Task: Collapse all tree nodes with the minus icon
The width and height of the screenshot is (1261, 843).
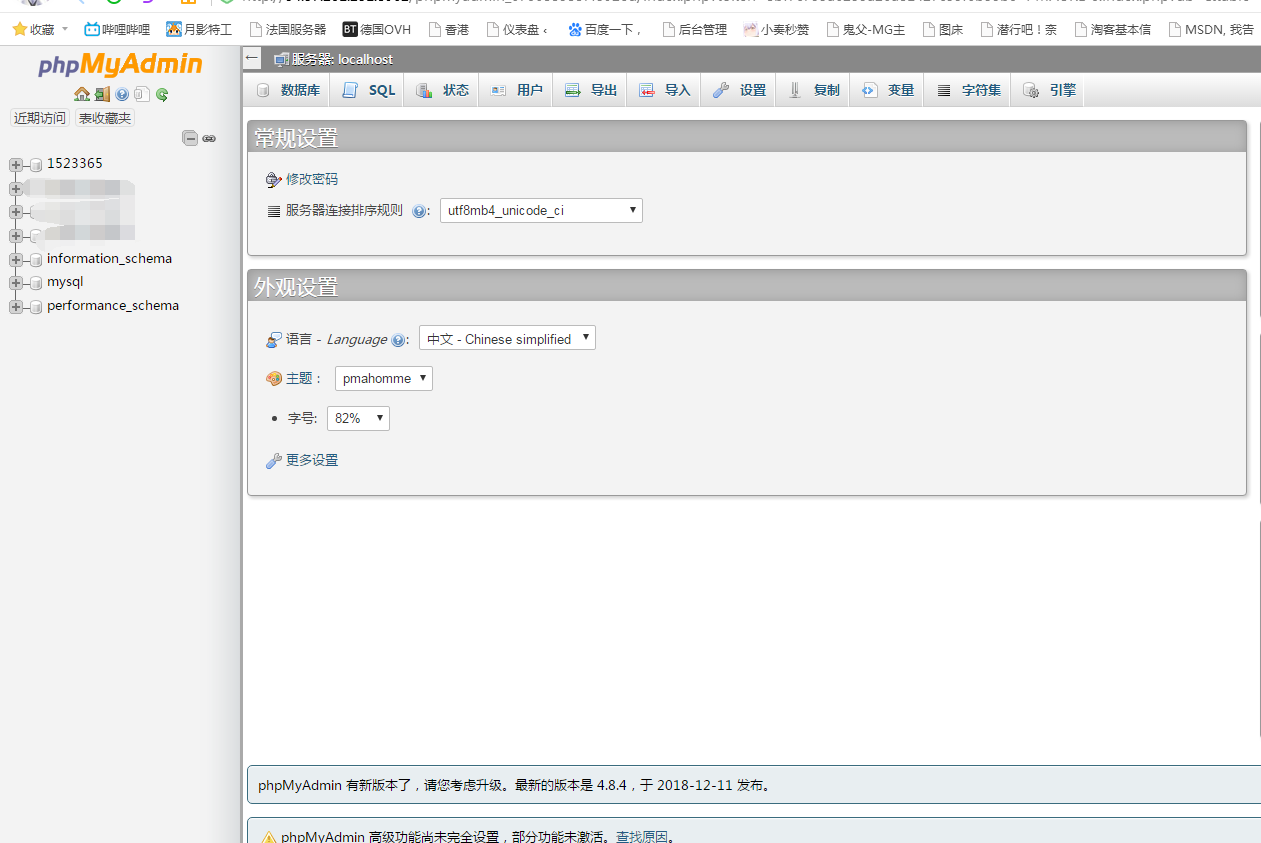Action: [190, 138]
